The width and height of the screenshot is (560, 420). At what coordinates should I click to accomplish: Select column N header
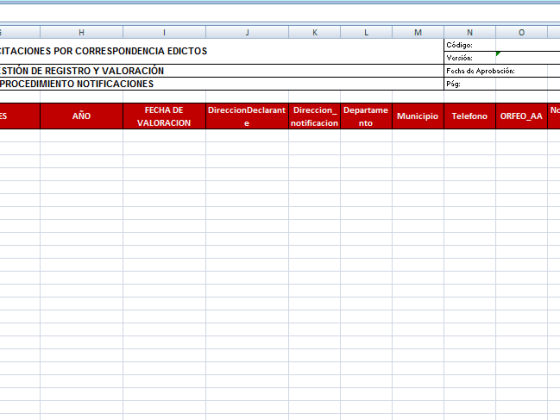[x=470, y=32]
